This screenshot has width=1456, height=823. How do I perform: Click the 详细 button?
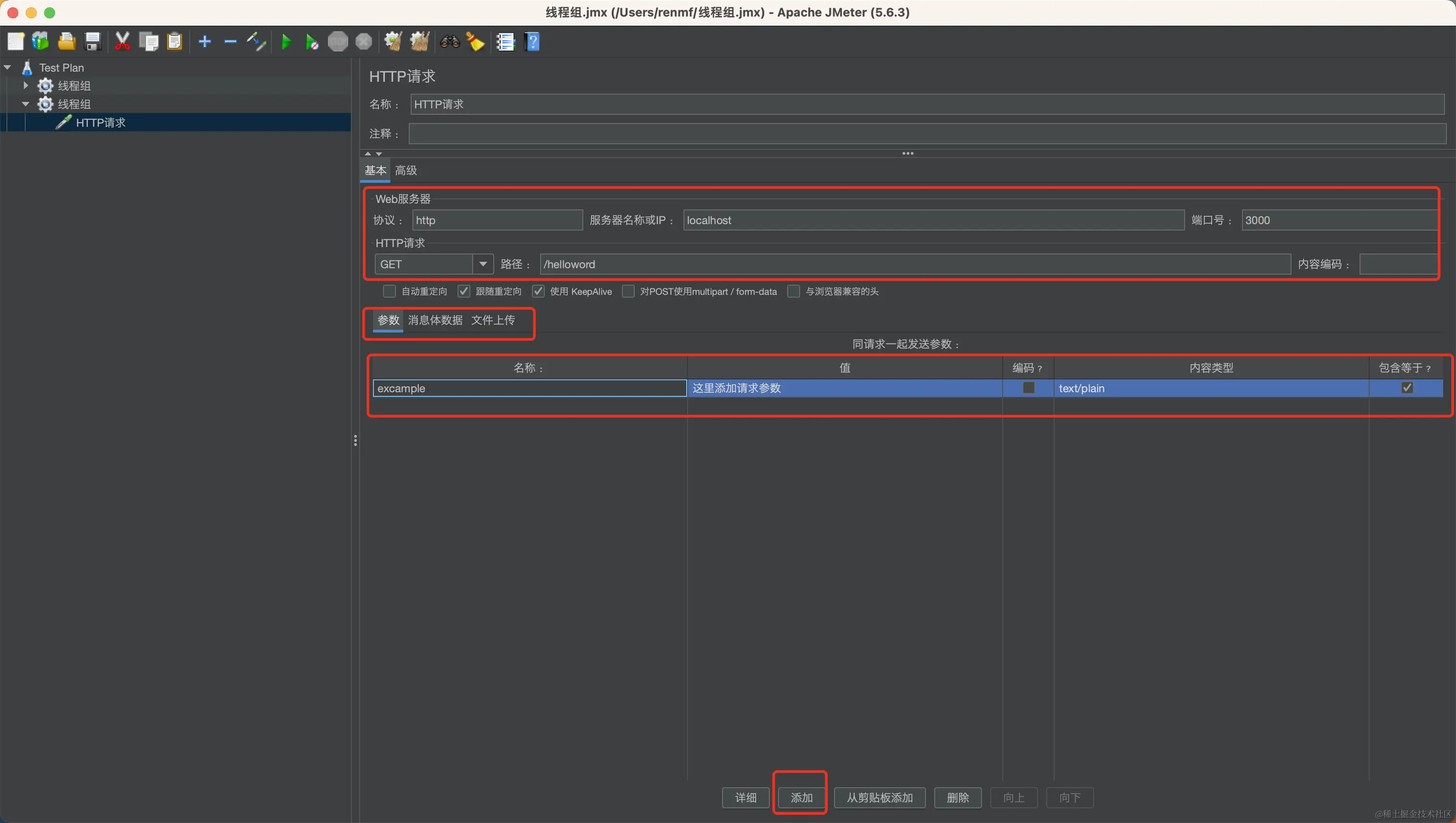[x=745, y=797]
